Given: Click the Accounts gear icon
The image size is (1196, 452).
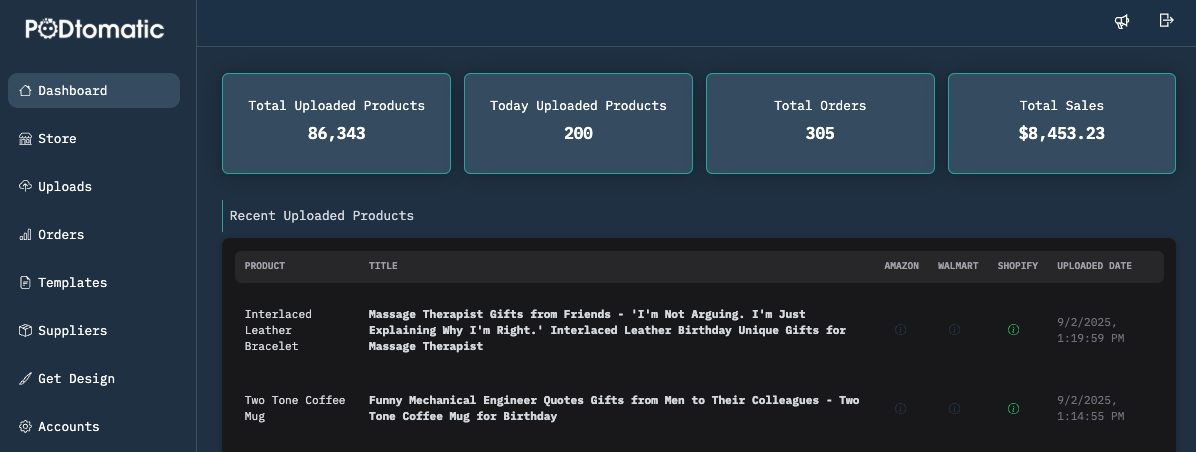Looking at the screenshot, I should tap(25, 427).
